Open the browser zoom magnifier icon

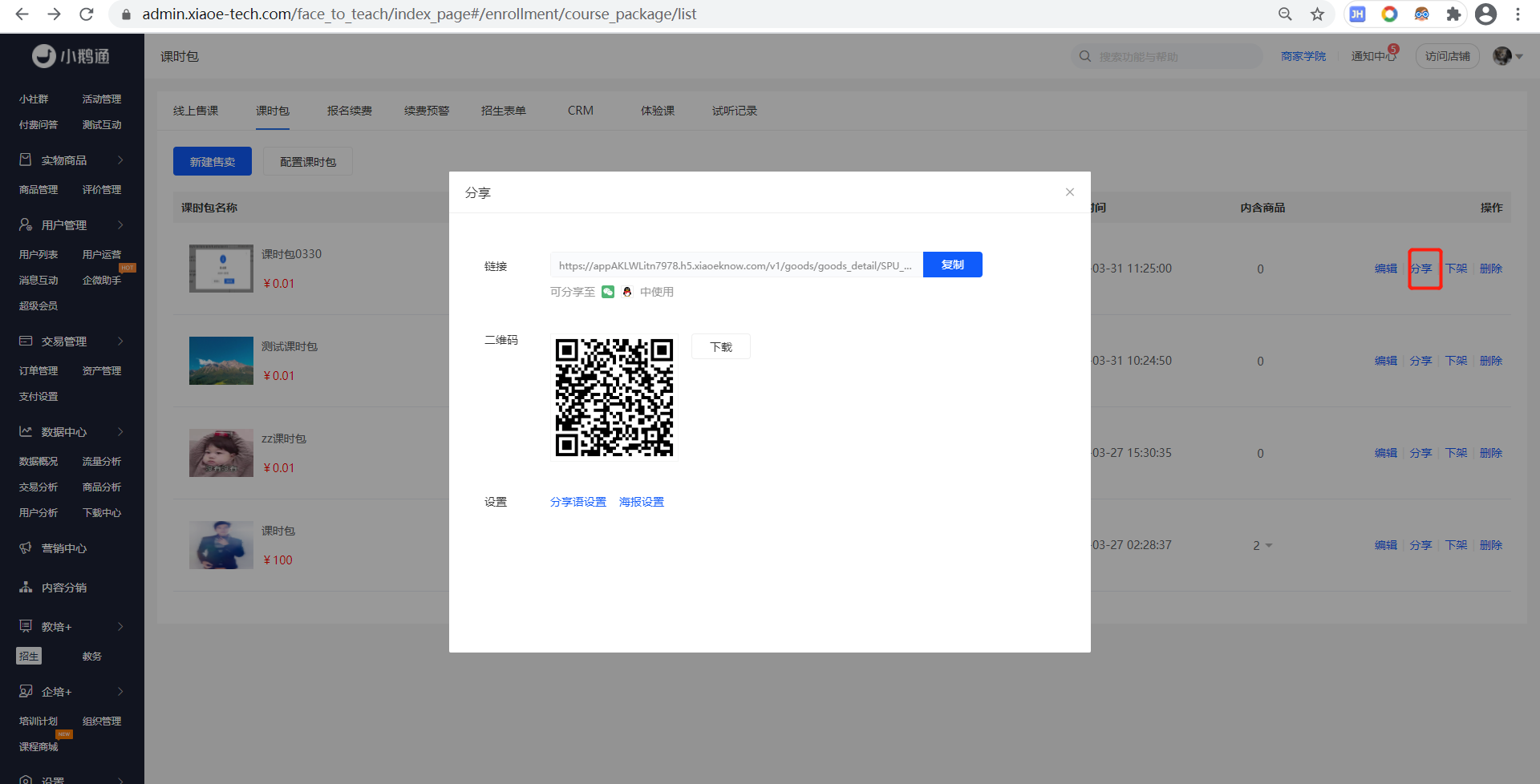(1285, 14)
